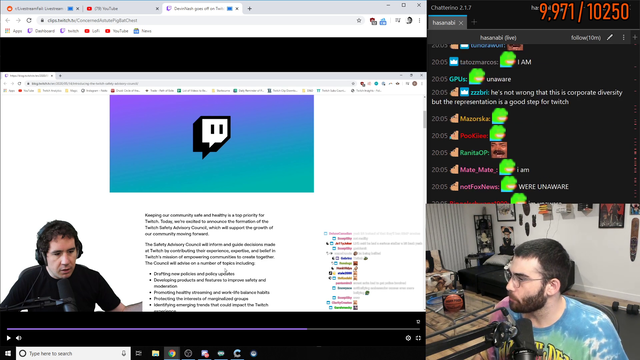The width and height of the screenshot is (640, 360).
Task: Open Chatterino split three-dot menu
Action: pos(623,38)
